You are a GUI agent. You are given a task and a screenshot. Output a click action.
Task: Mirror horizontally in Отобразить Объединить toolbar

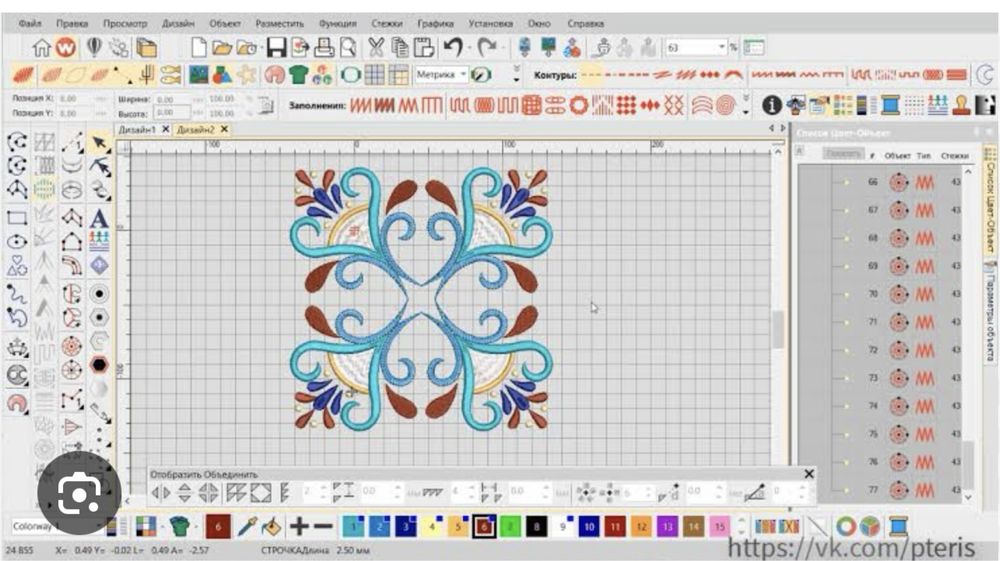click(161, 492)
